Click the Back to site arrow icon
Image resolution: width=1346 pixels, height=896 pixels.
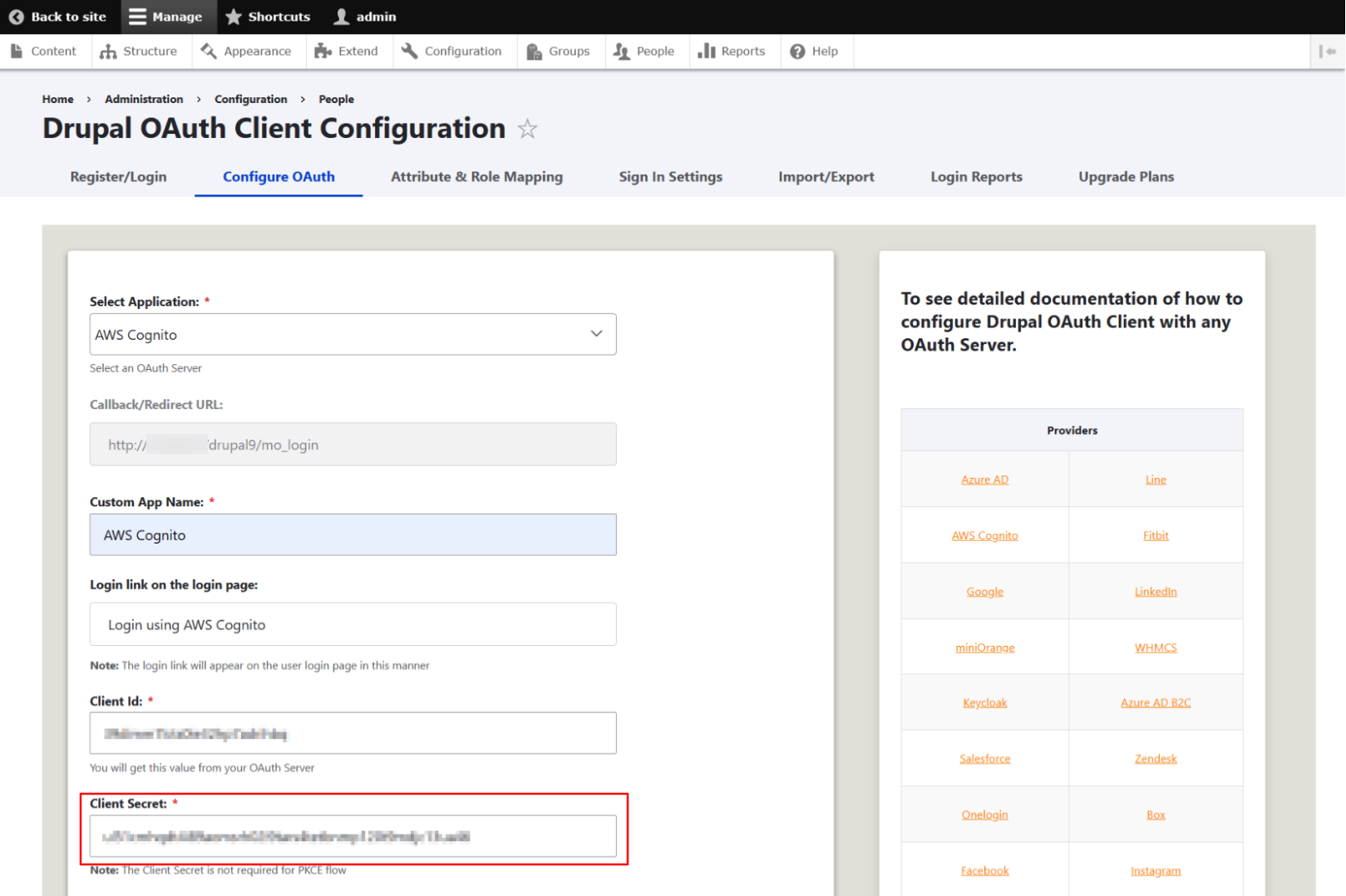tap(16, 17)
